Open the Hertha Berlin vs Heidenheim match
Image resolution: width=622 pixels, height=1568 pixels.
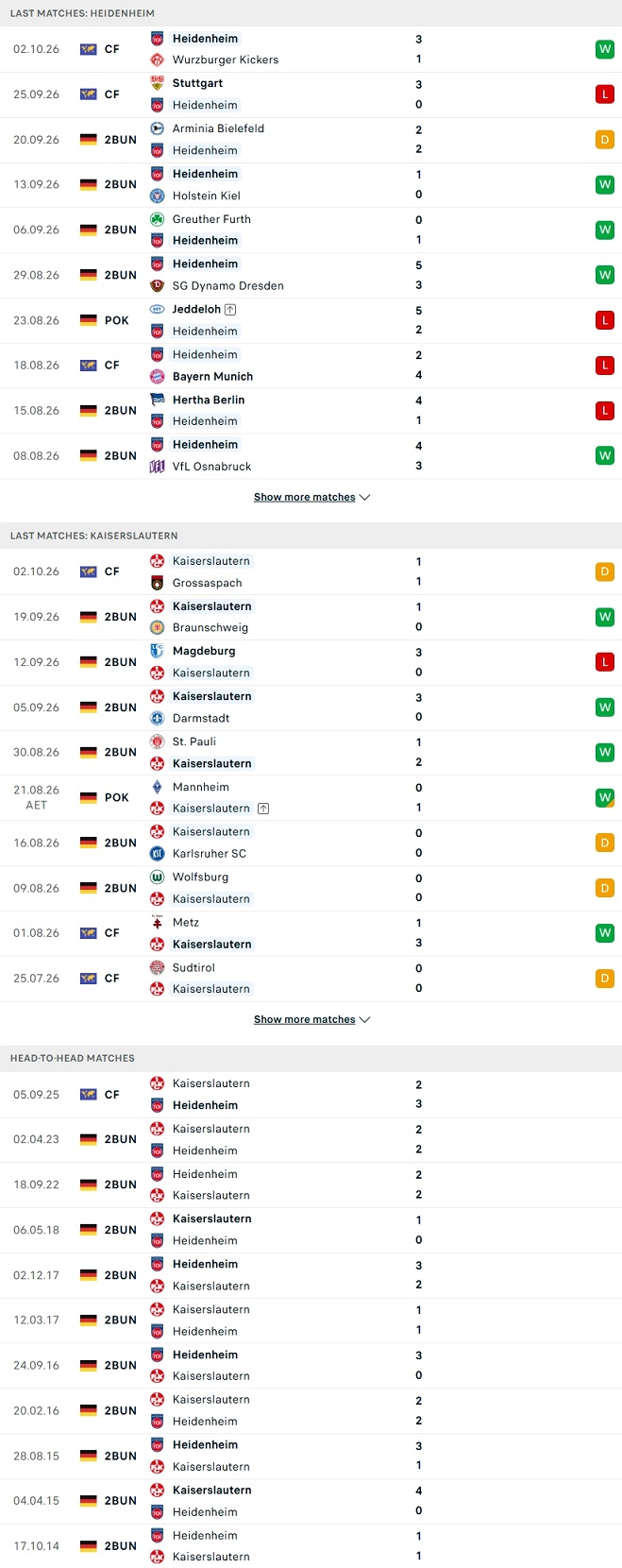tap(311, 411)
